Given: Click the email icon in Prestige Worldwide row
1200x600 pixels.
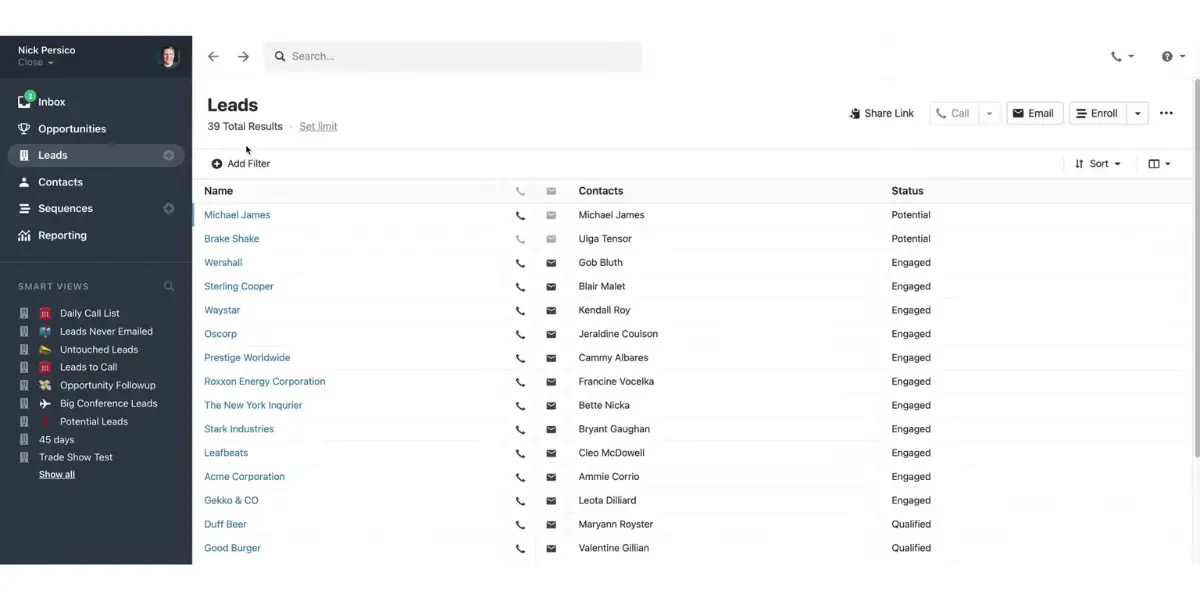Looking at the screenshot, I should click(551, 358).
